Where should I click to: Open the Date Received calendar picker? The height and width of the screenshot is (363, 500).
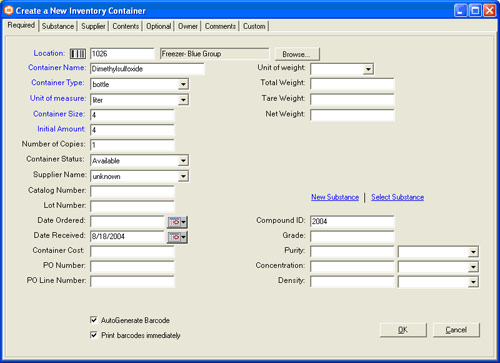[177, 237]
